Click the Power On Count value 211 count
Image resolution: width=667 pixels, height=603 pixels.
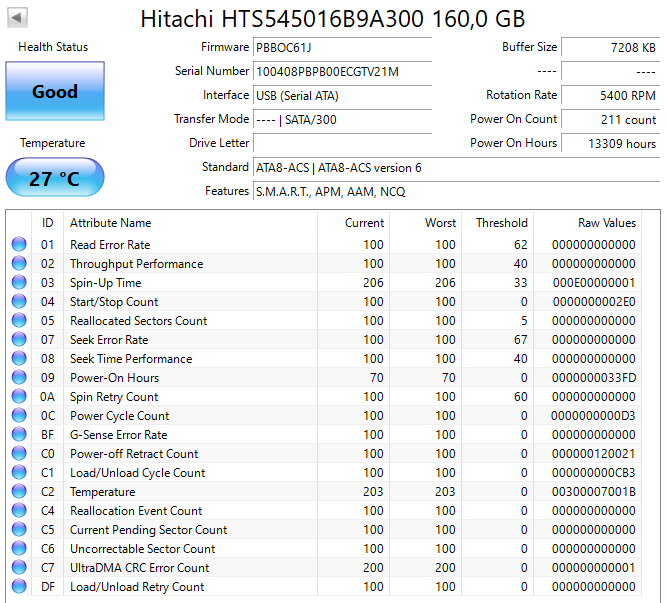pyautogui.click(x=610, y=119)
